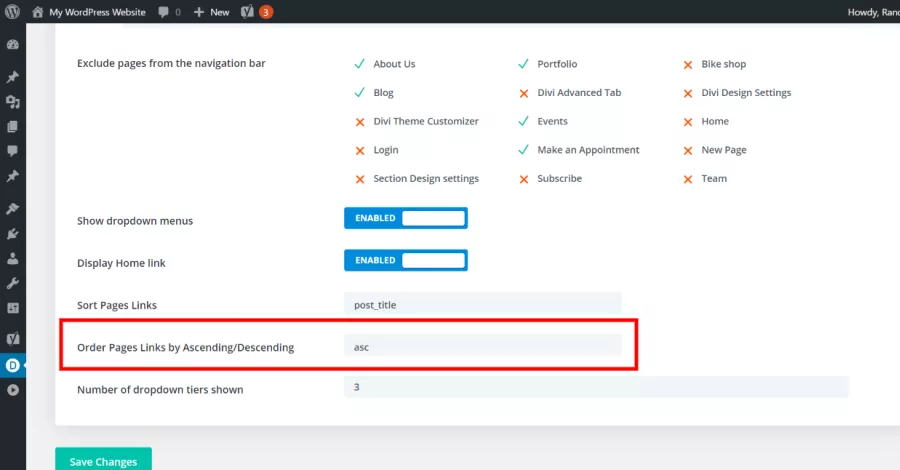Open Divi icon in sidebar

[x=13, y=365]
